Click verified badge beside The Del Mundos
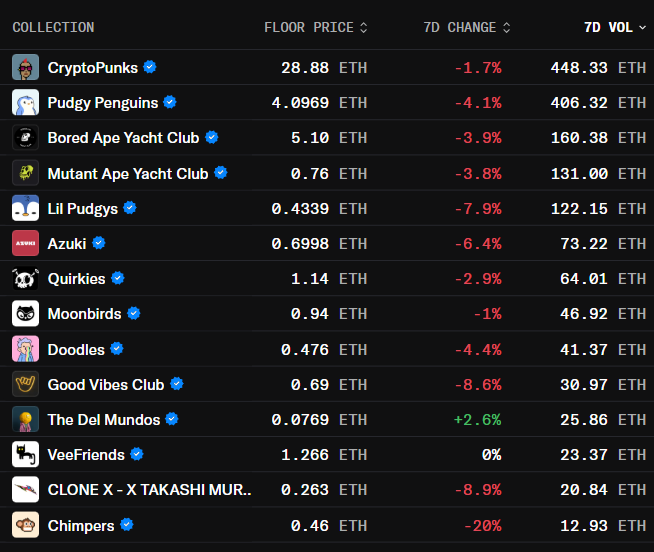The width and height of the screenshot is (654, 552). coord(172,419)
